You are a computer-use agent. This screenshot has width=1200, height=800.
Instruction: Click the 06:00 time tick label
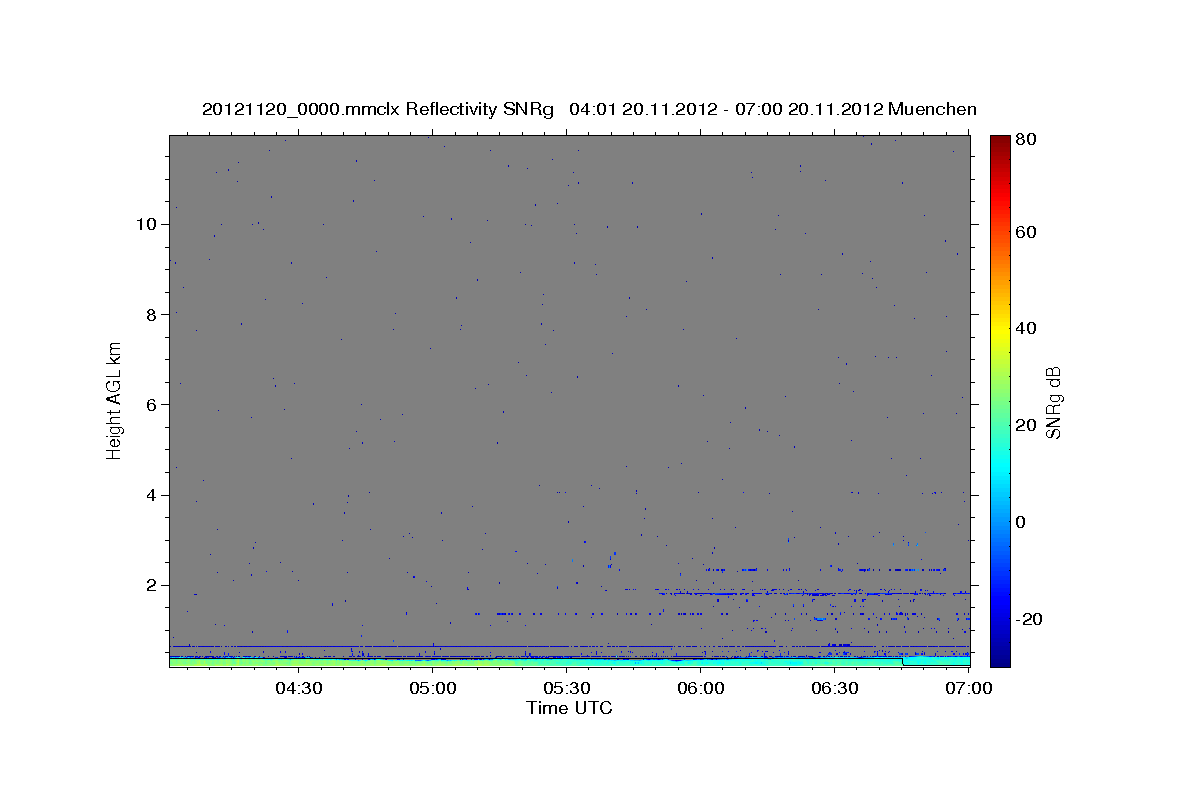click(x=700, y=688)
